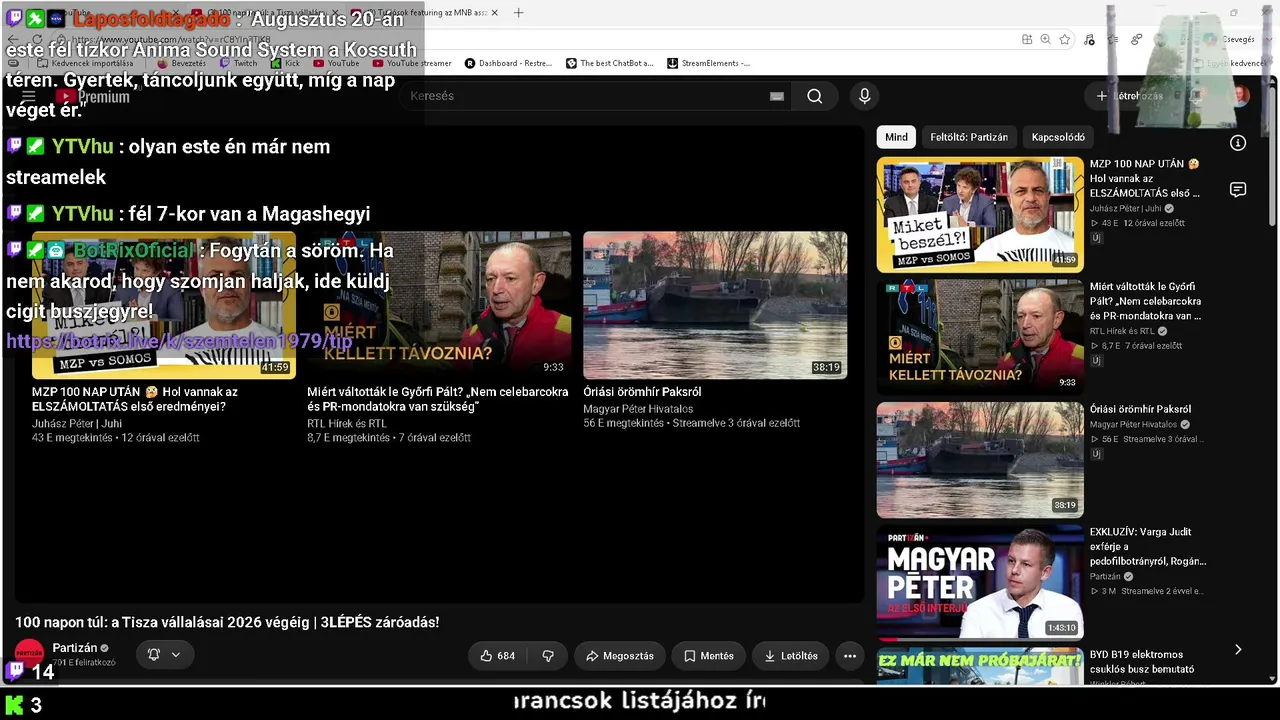Open the YouTube guide hamburger menu
1280x720 pixels.
click(x=29, y=97)
